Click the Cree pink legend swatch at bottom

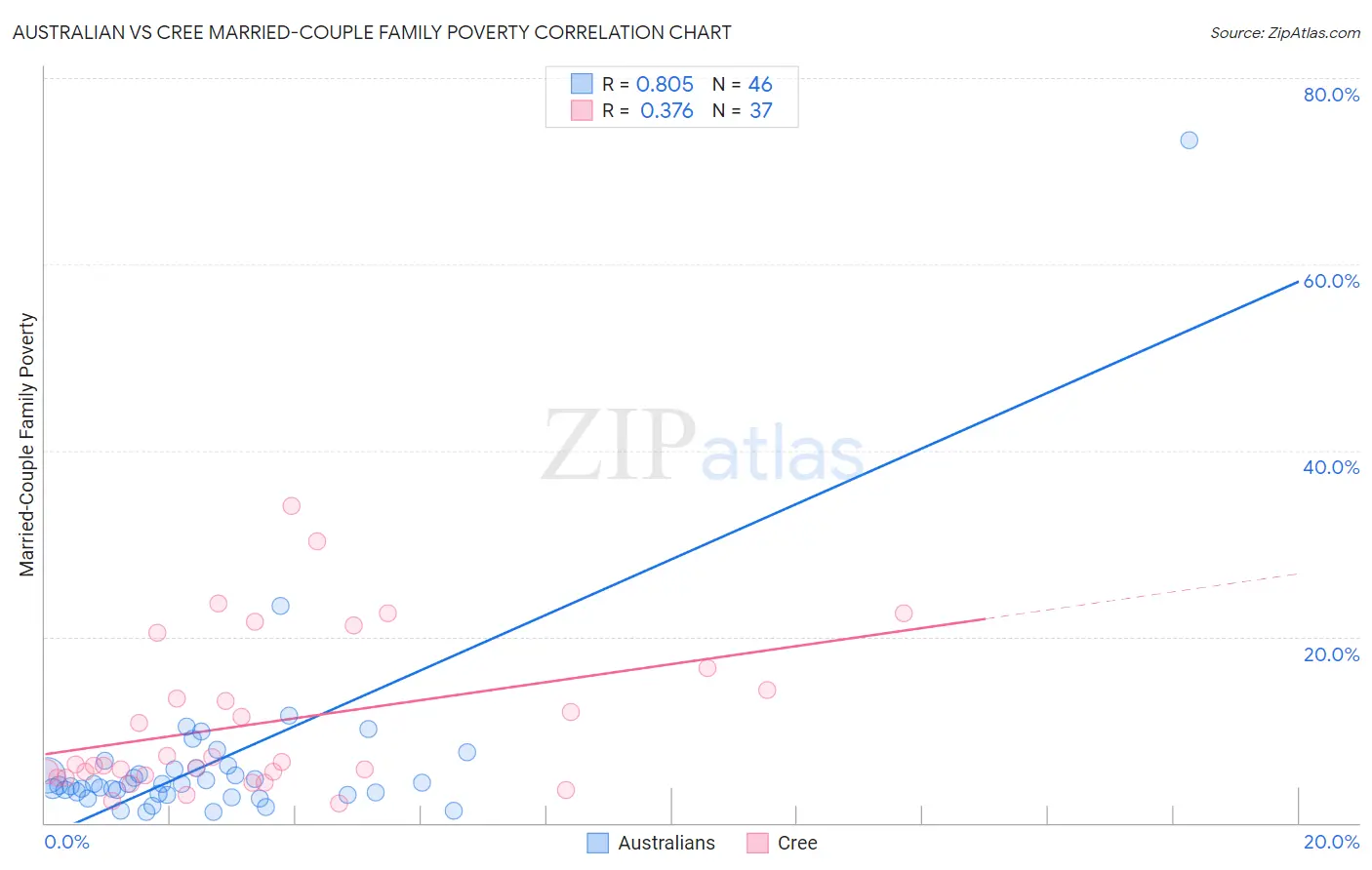(x=757, y=843)
